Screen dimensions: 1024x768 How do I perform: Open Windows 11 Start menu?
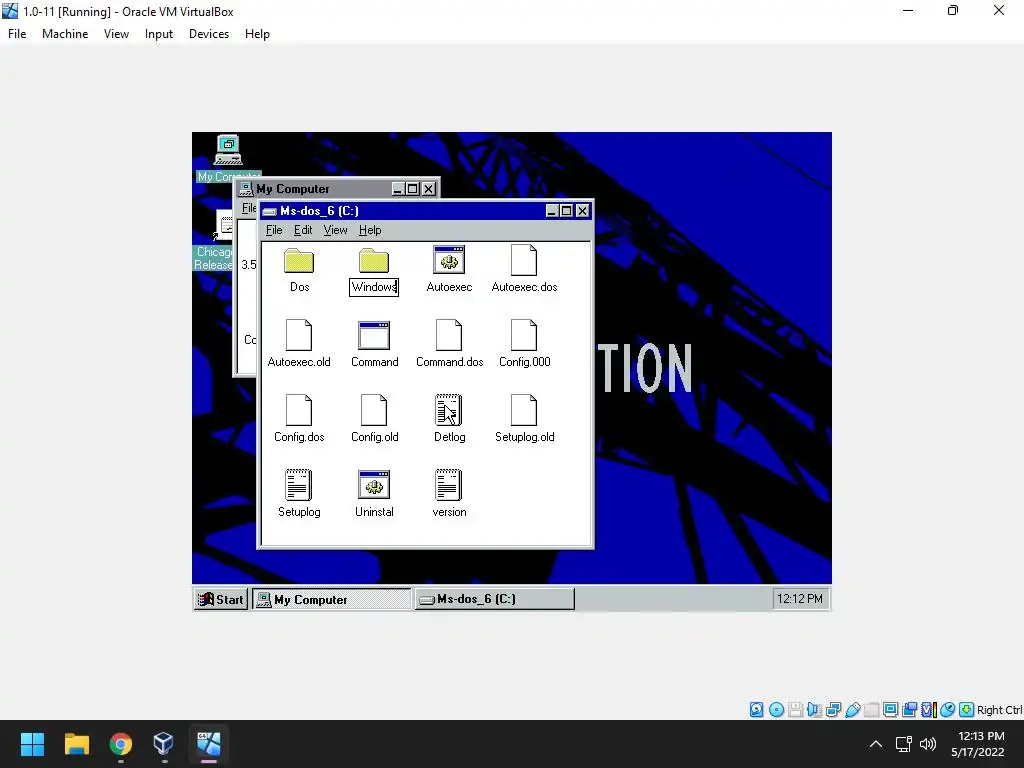[32, 744]
